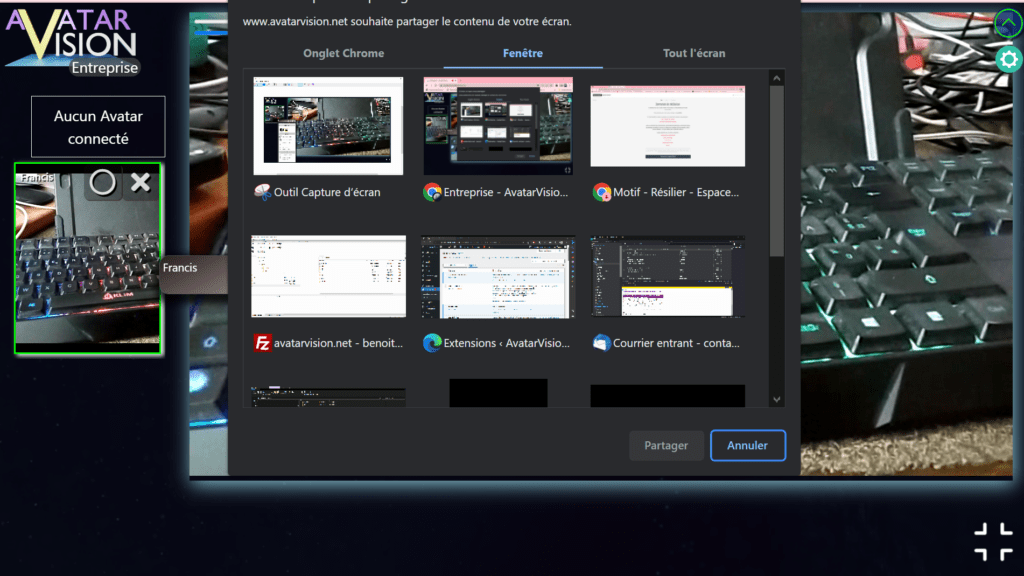Select the Entreprise - AvatarVision window thumbnail
1024x576 pixels.
[498, 126]
